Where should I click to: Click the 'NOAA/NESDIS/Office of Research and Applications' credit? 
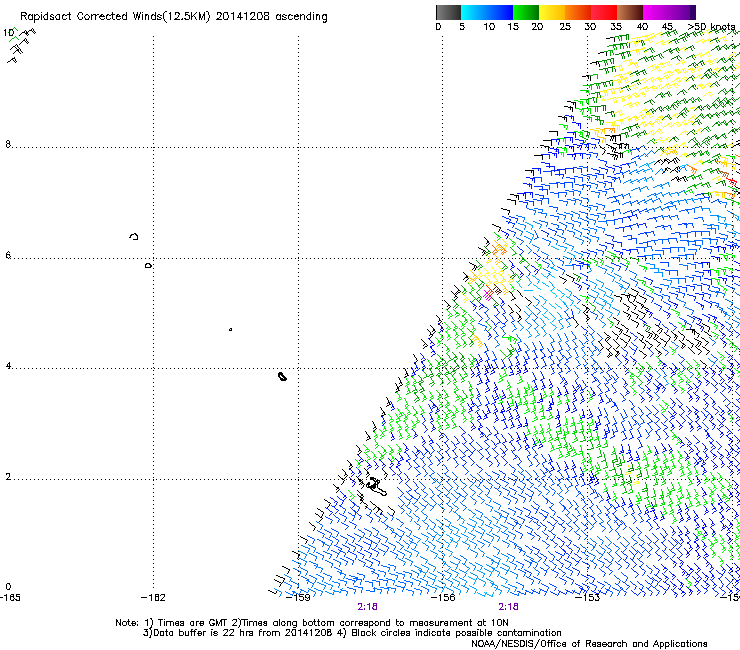589,644
